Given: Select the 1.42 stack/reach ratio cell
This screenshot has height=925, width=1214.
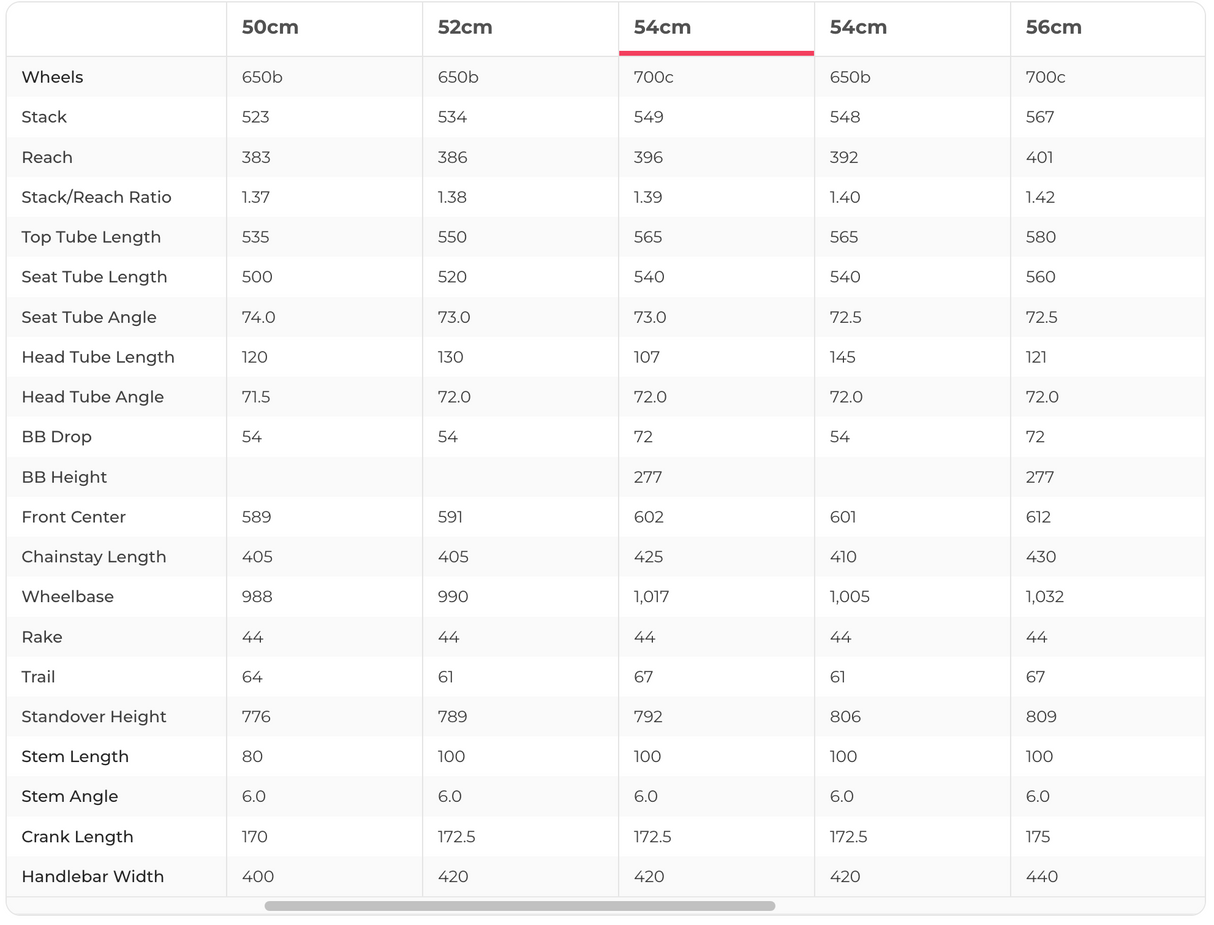Looking at the screenshot, I should click(1040, 197).
